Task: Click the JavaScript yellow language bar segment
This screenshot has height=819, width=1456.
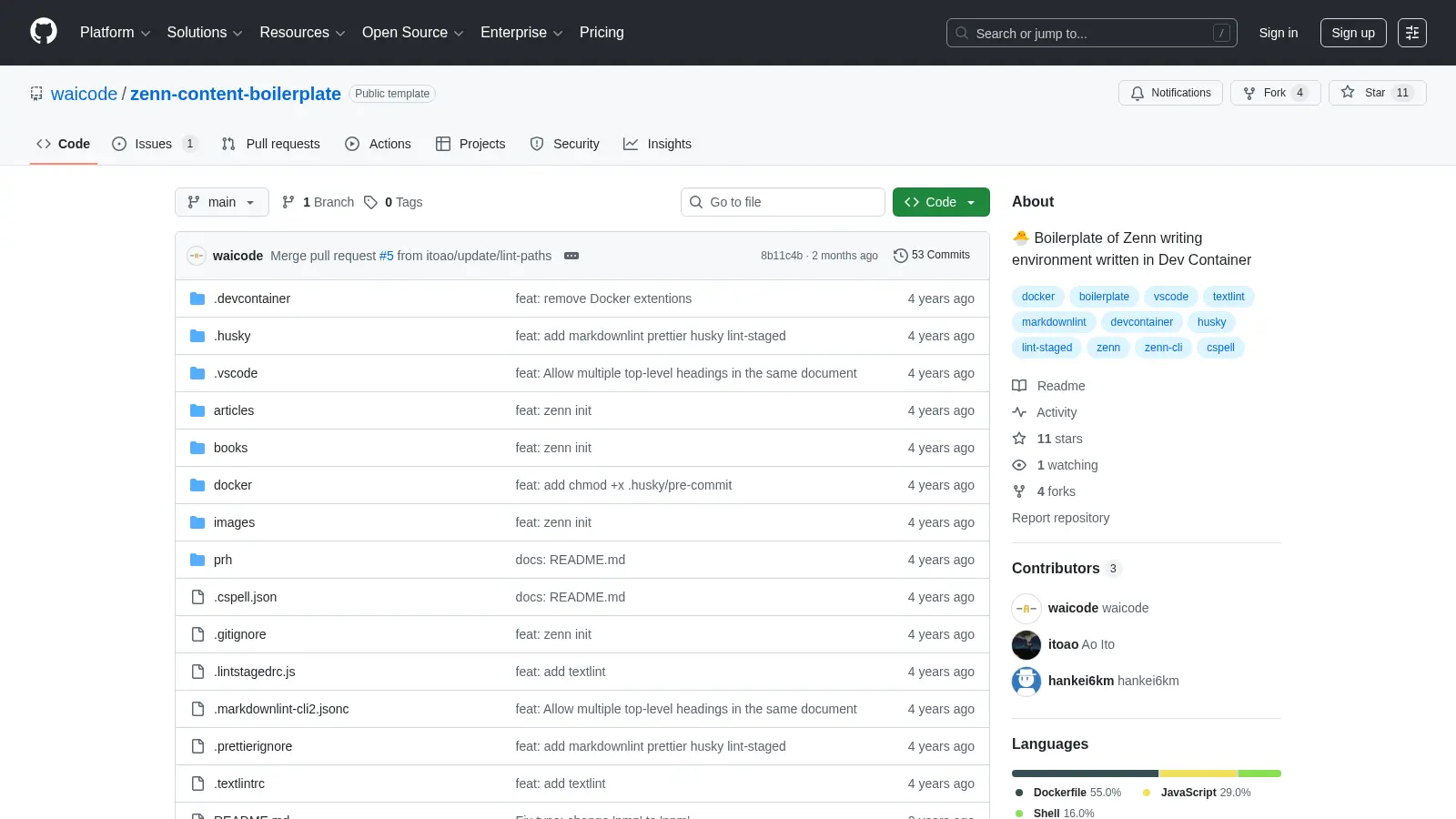Action: pos(1198,773)
